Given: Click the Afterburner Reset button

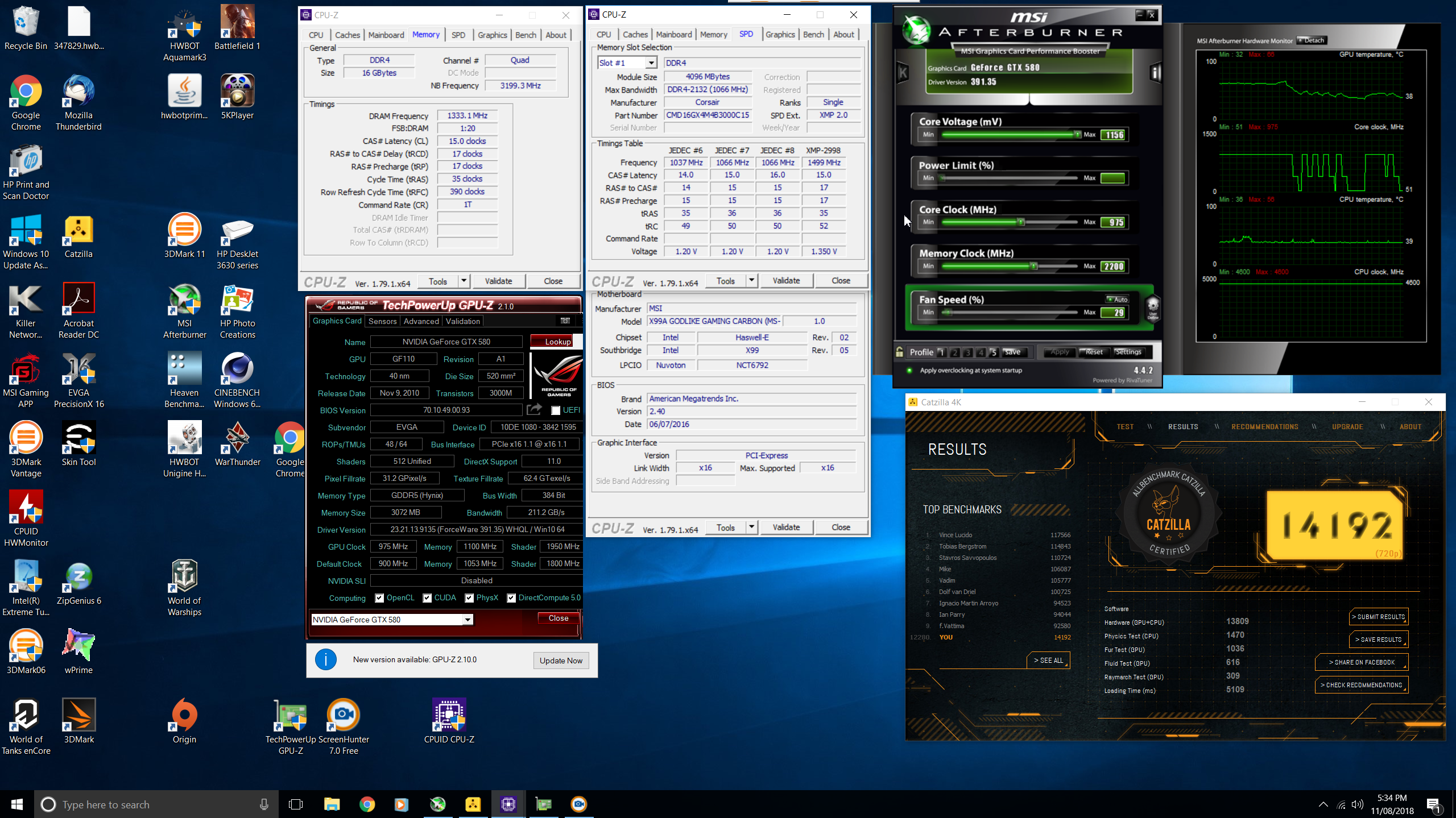Looking at the screenshot, I should [x=1094, y=352].
